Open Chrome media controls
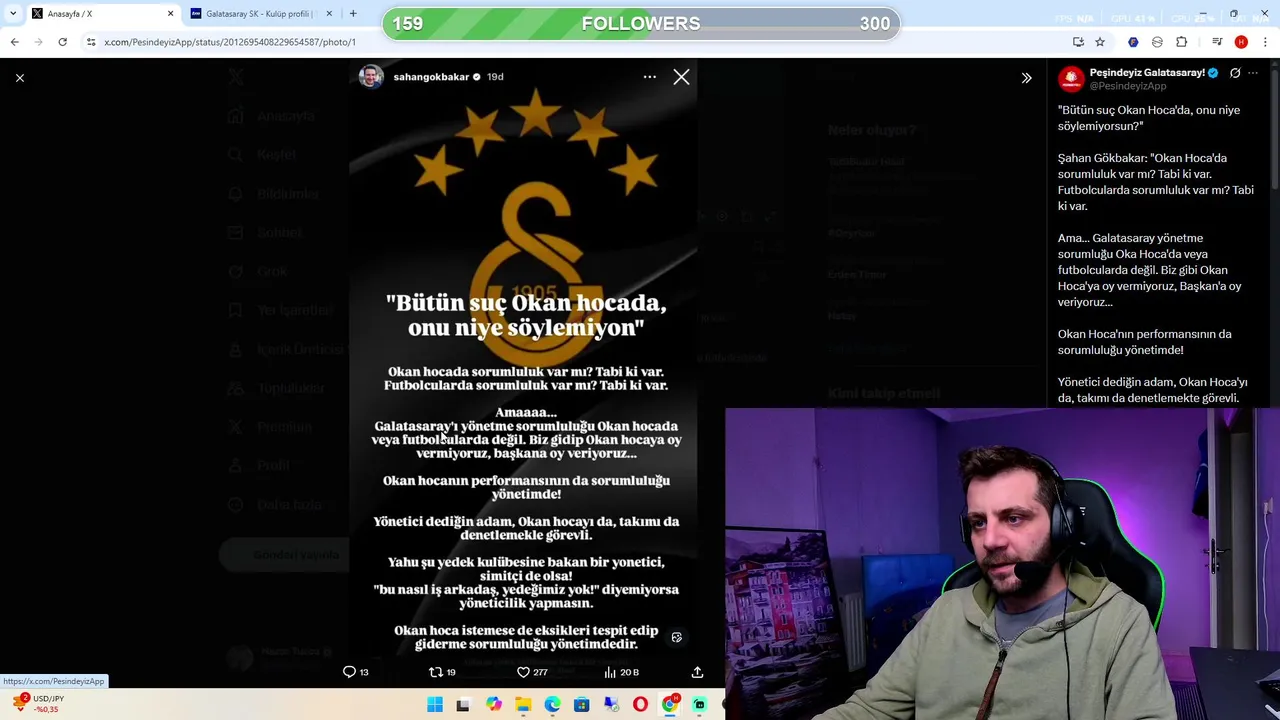1280x720 pixels. (1217, 42)
